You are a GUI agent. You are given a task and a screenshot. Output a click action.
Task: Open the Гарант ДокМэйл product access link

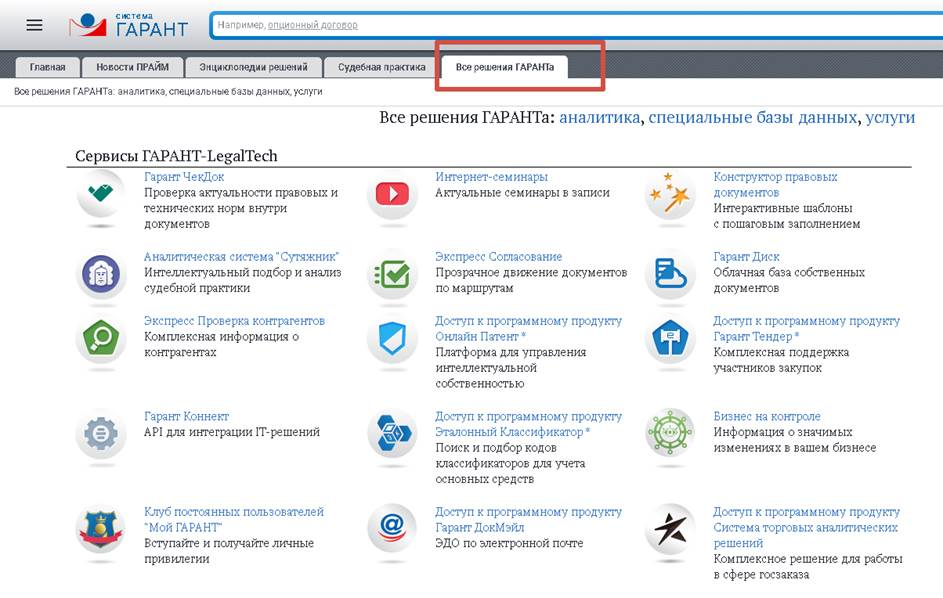pos(529,520)
